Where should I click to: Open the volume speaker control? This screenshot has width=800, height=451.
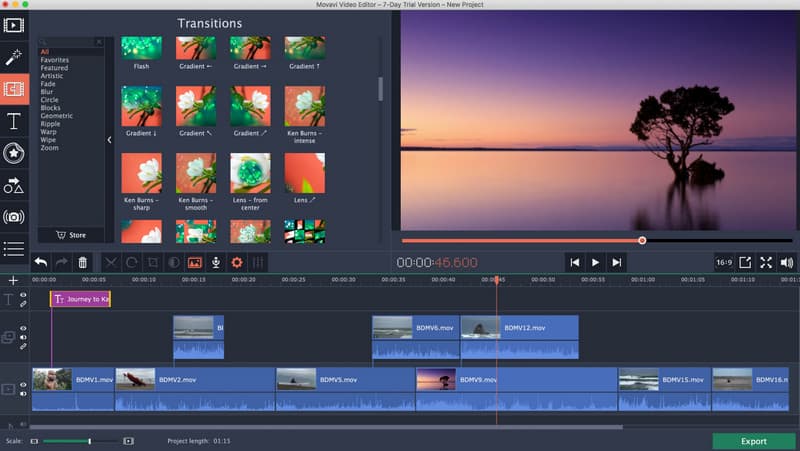[787, 262]
